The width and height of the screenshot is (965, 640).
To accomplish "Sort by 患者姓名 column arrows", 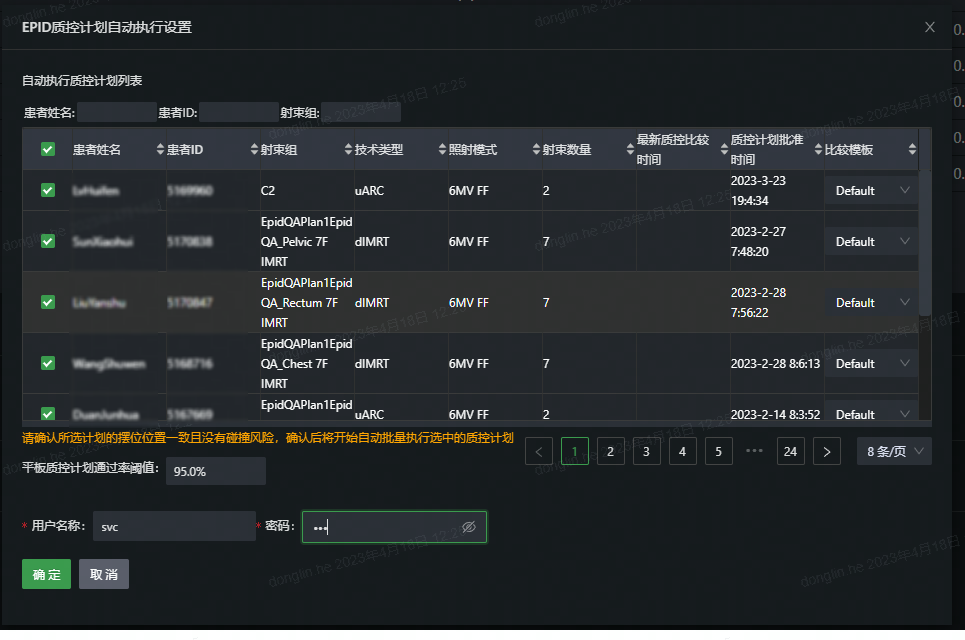I will tap(160, 149).
